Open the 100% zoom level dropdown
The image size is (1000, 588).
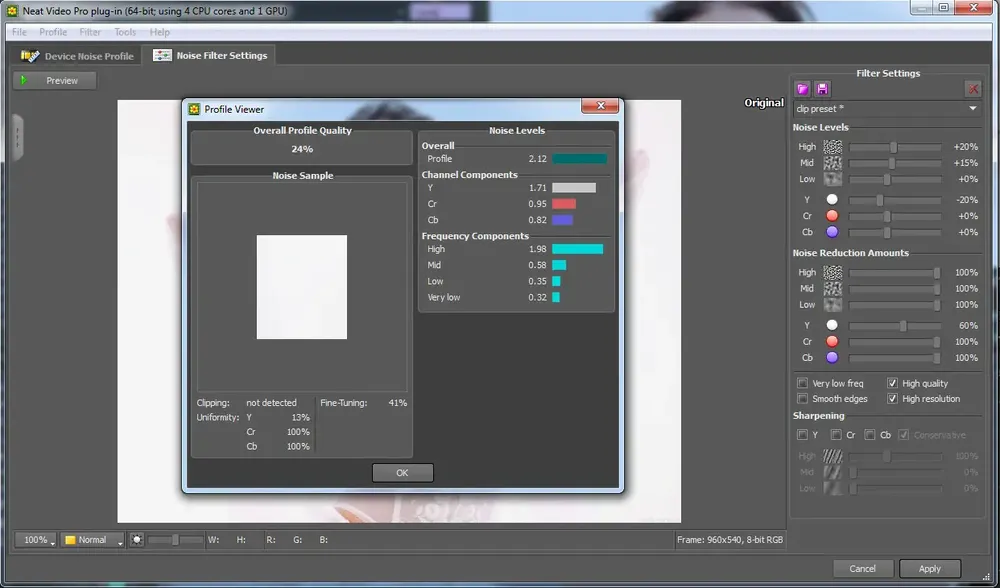point(36,540)
